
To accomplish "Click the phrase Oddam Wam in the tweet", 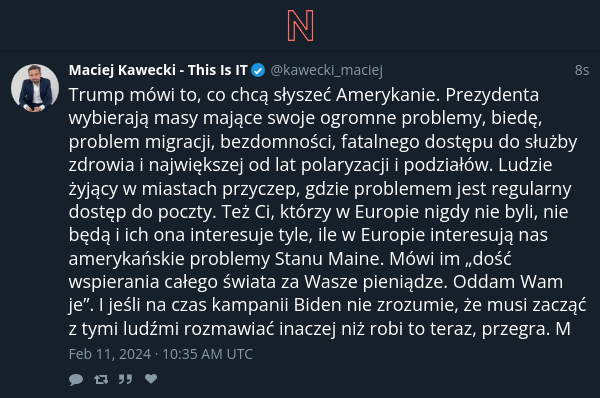I will (508, 282).
